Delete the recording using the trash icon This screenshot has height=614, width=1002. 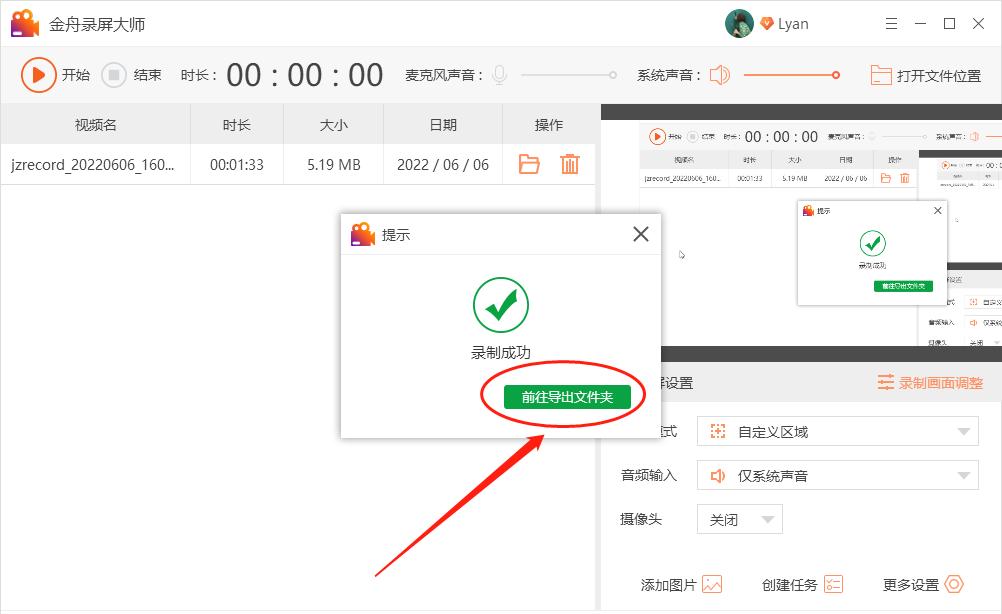tap(570, 165)
